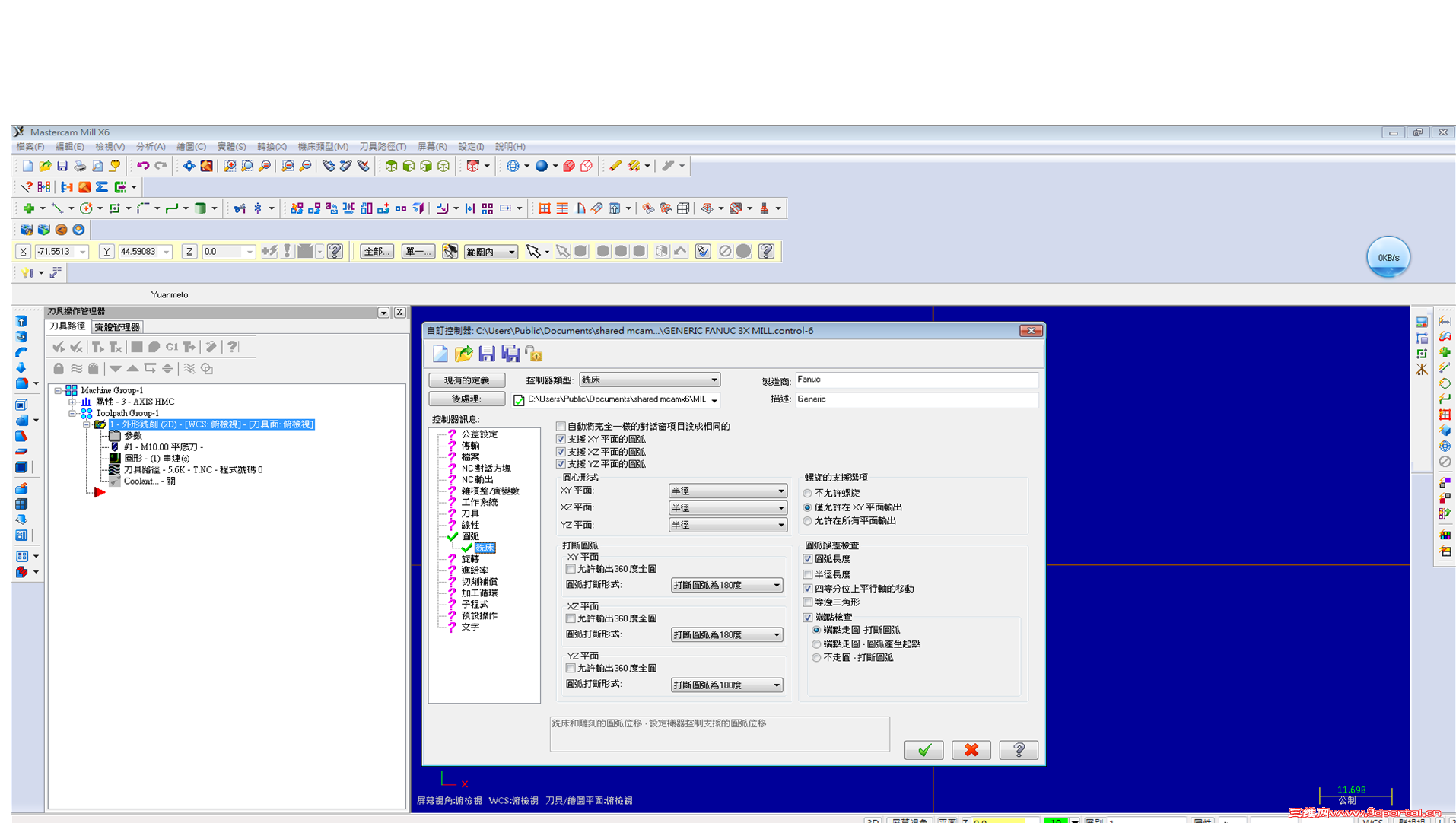Select the 公差設定 item in controller topics tree

click(479, 434)
